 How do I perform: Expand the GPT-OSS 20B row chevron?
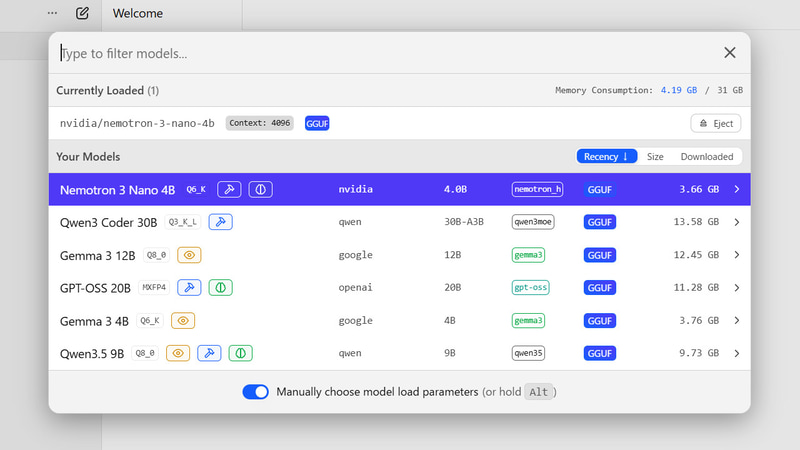pyautogui.click(x=737, y=288)
